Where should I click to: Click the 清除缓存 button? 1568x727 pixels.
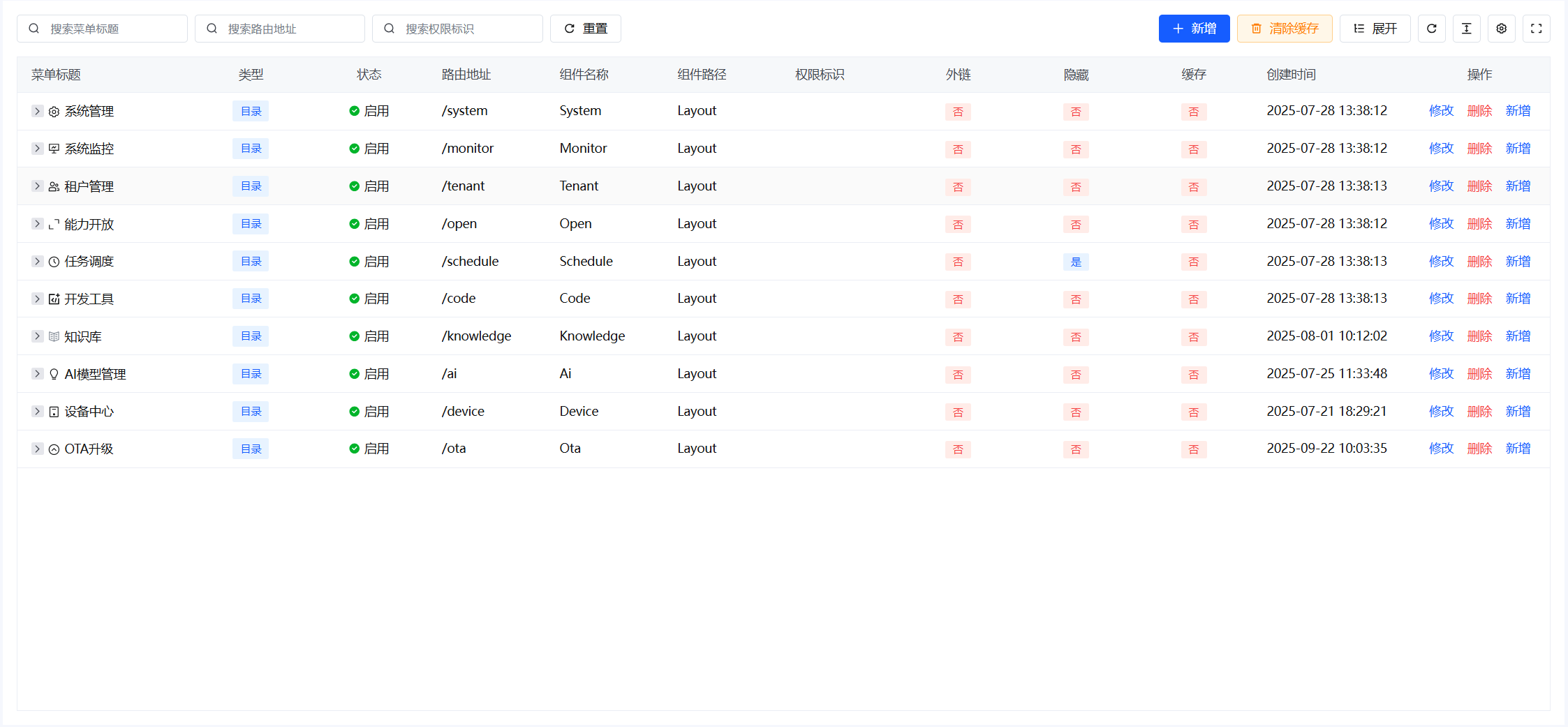pos(1285,29)
